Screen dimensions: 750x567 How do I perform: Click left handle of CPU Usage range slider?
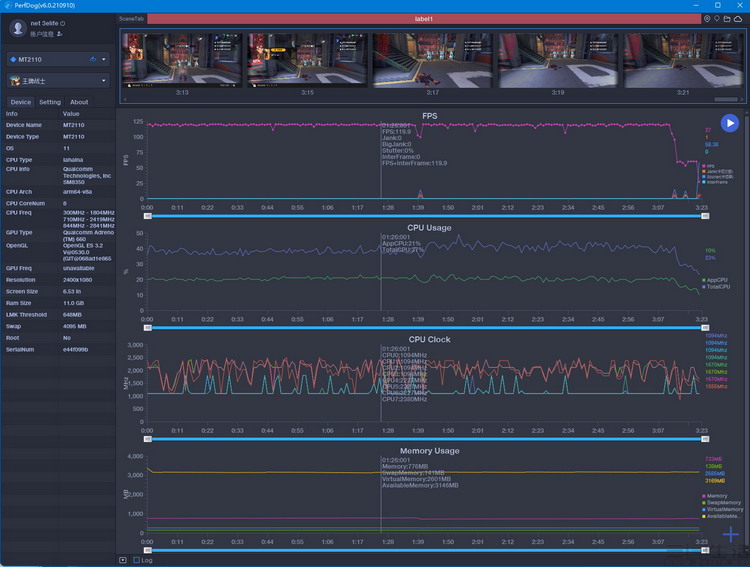click(x=148, y=328)
